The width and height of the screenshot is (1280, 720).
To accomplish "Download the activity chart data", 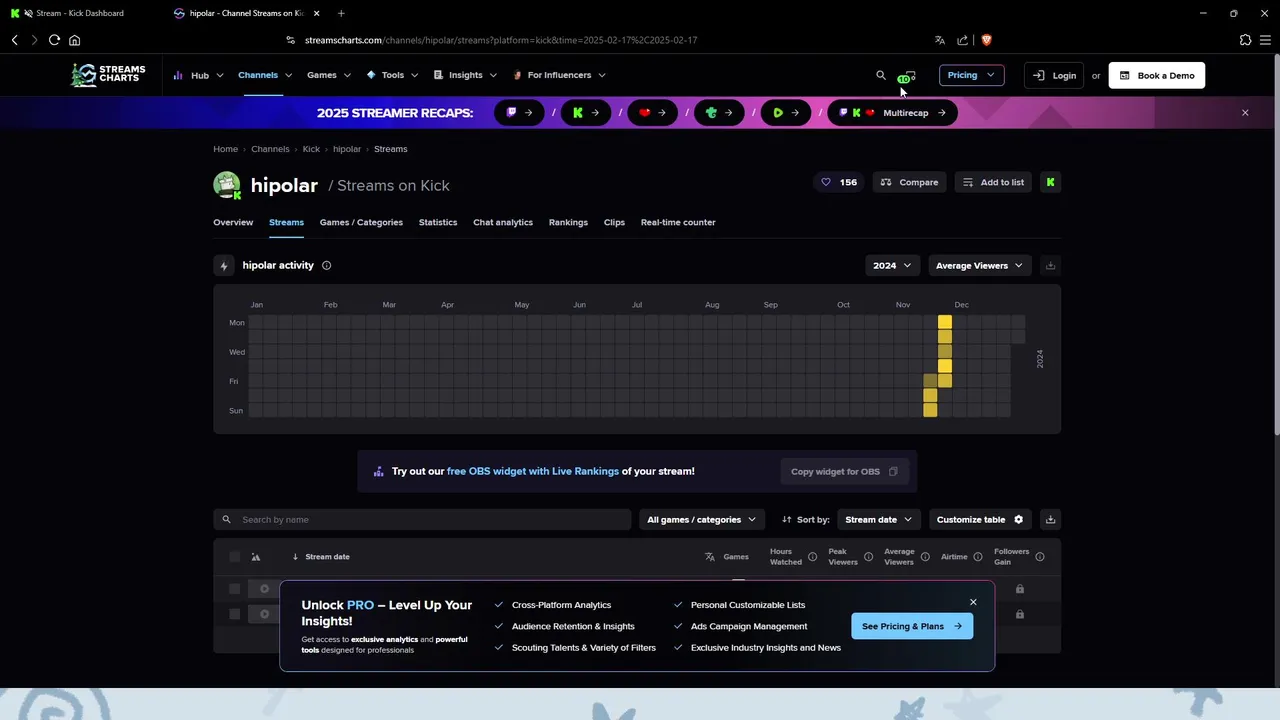I will (x=1050, y=265).
